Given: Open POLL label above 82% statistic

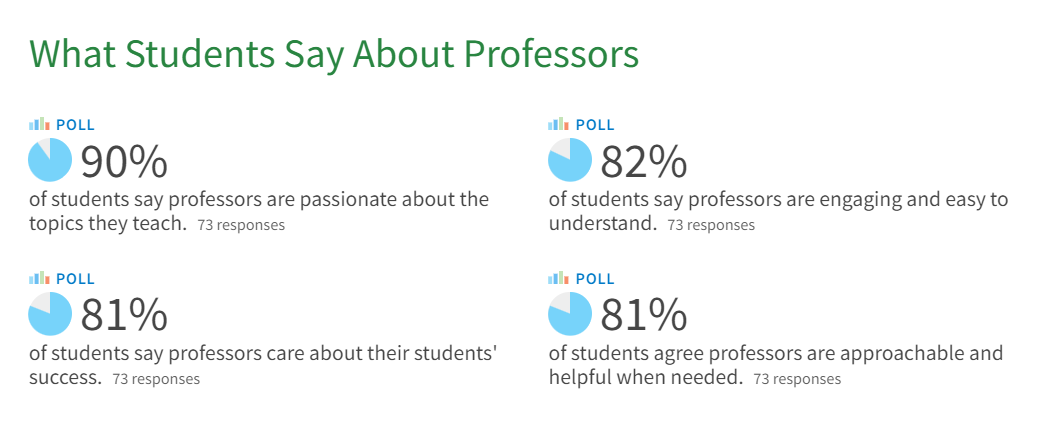Looking at the screenshot, I should click(595, 125).
